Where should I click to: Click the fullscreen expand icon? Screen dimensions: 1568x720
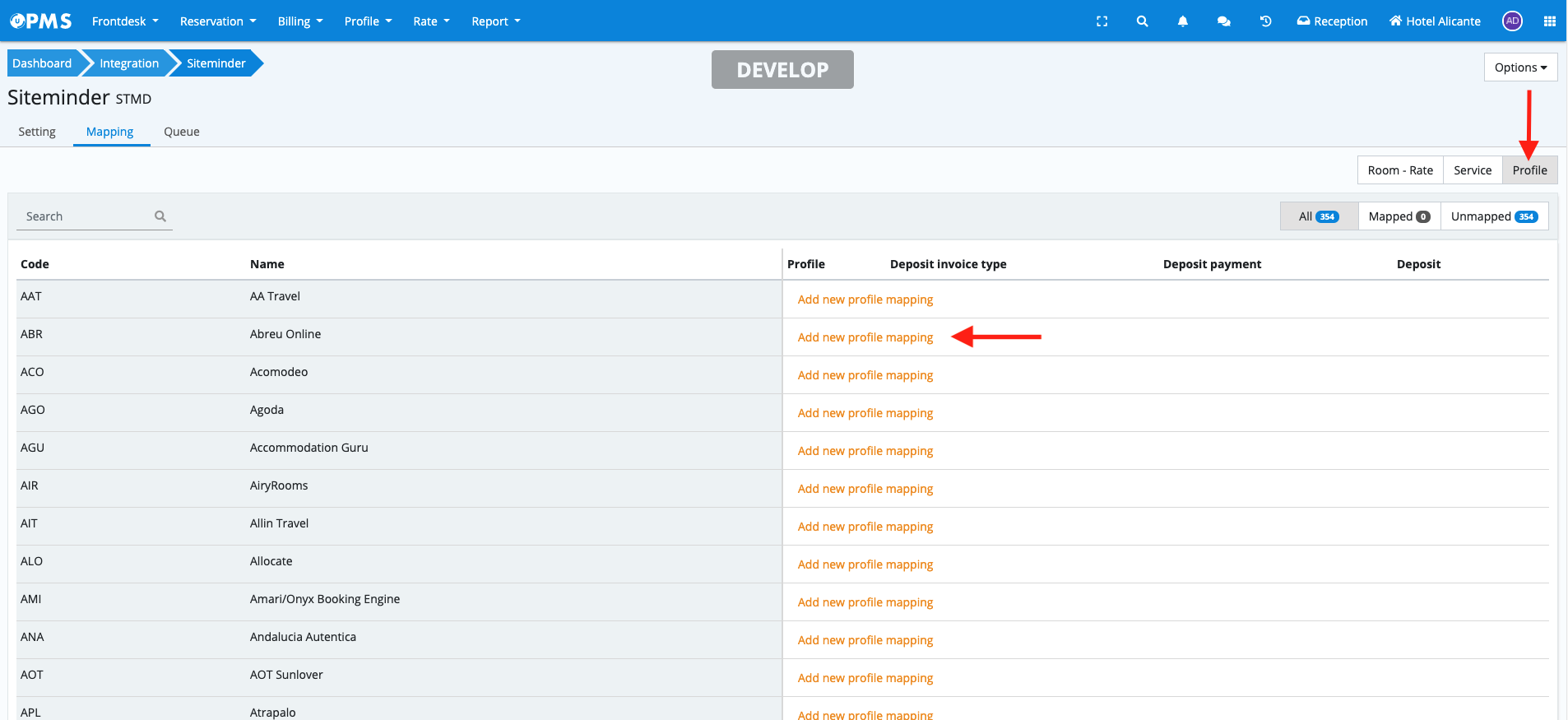click(x=1102, y=21)
